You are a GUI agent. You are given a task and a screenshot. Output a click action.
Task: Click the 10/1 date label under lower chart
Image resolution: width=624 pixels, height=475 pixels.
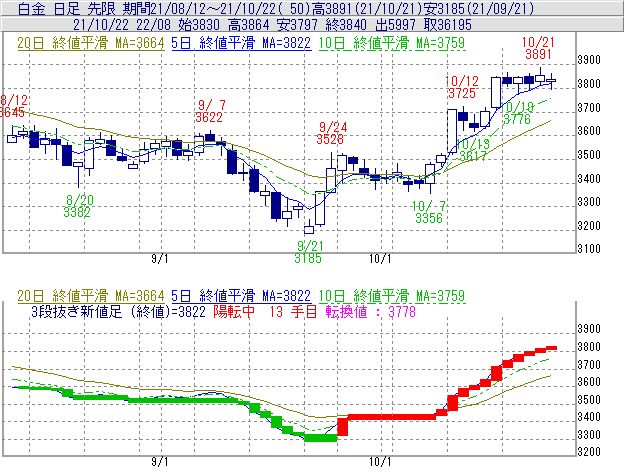380,462
